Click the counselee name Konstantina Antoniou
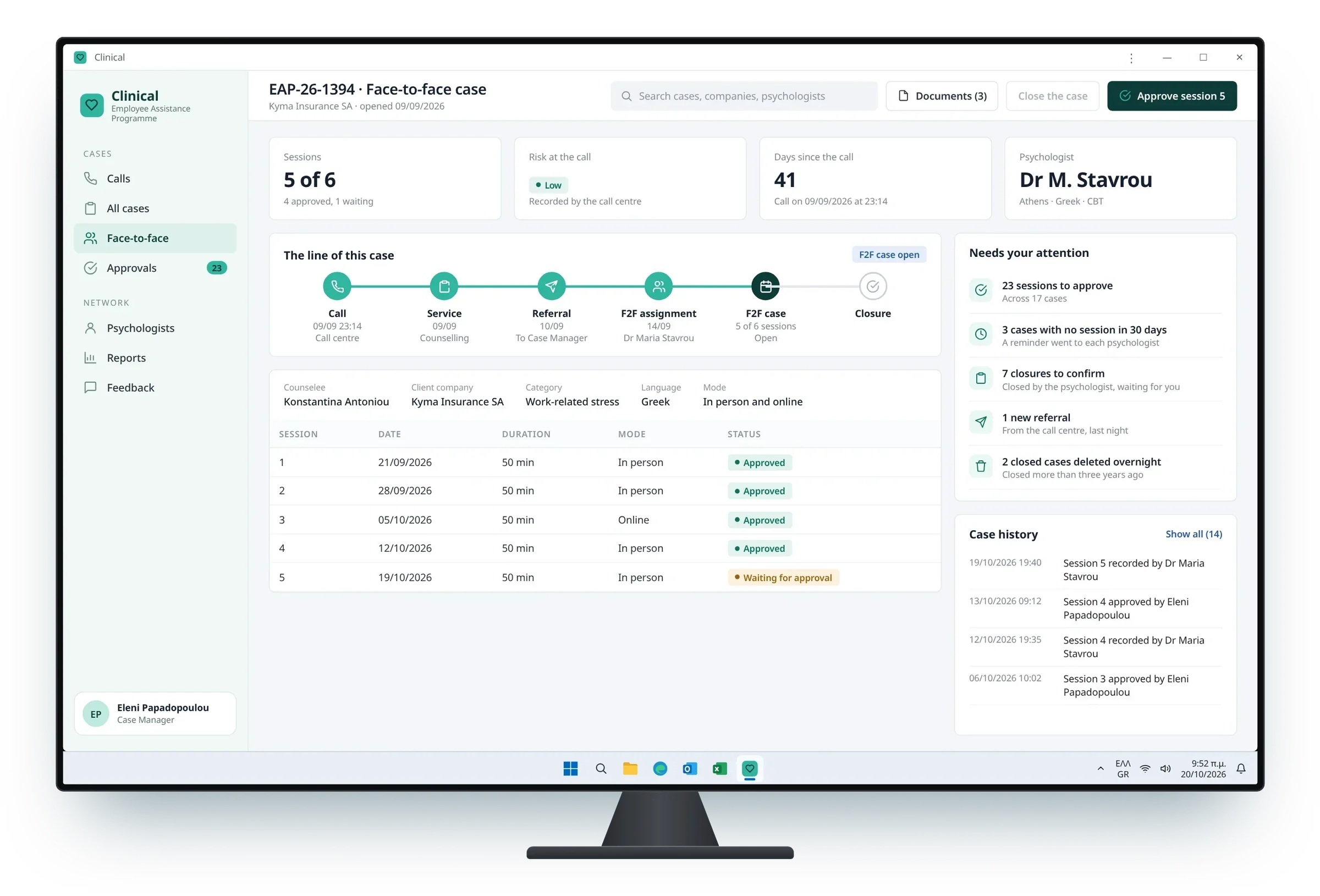This screenshot has height=896, width=1320. pos(336,402)
